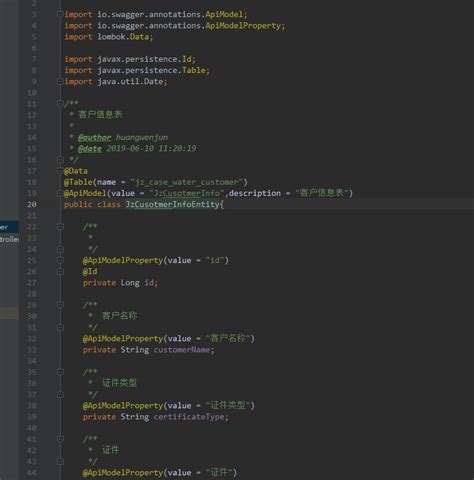Click the "JzCusotmerInfo" string value

[187, 193]
